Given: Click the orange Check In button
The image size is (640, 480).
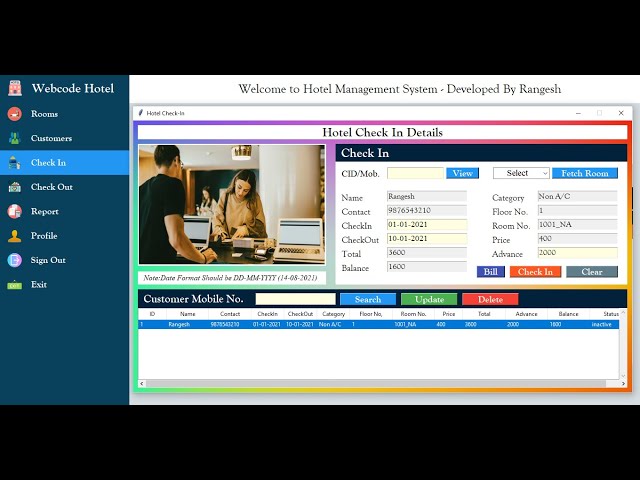Looking at the screenshot, I should [x=535, y=272].
